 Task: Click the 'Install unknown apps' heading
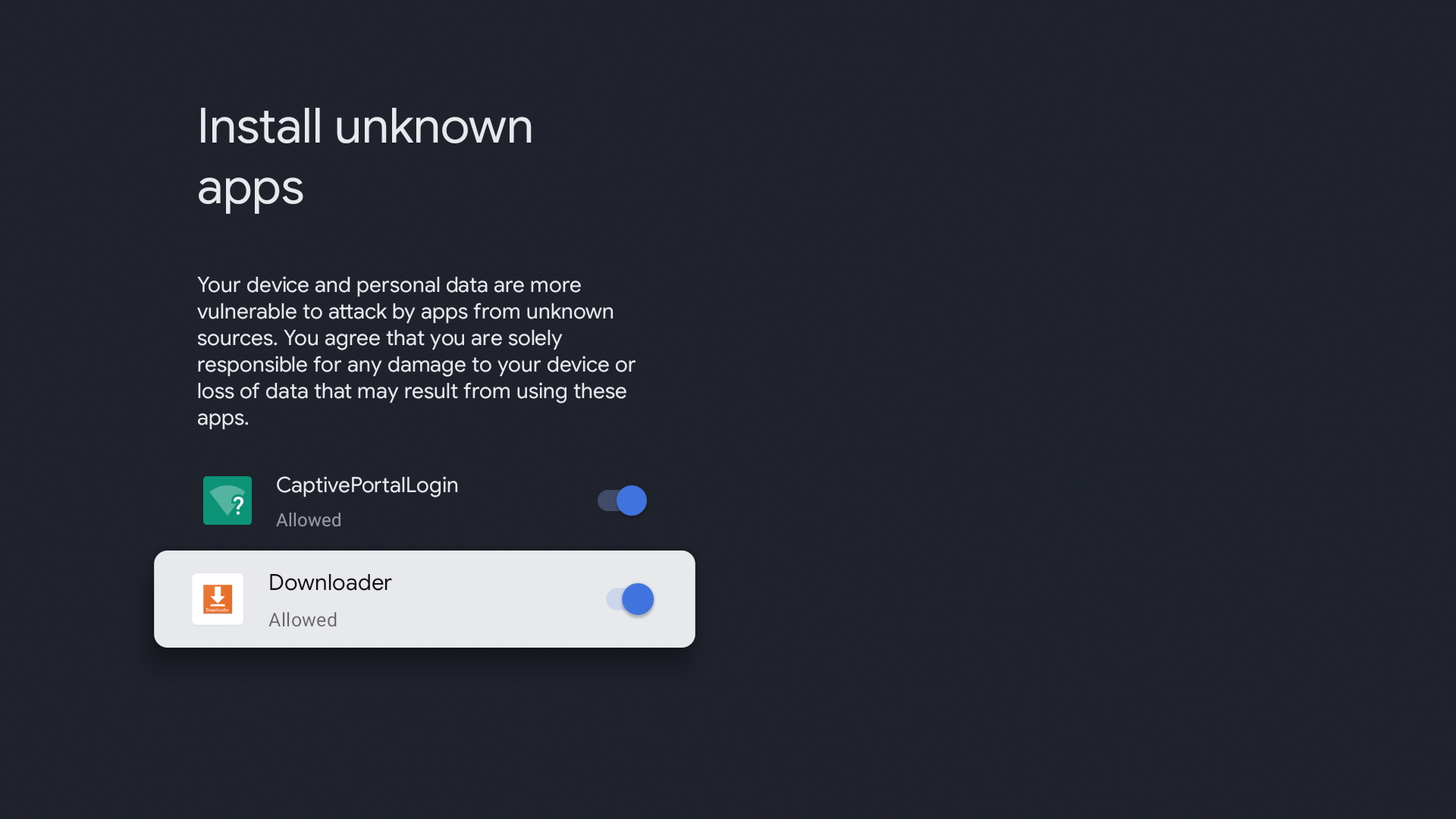click(365, 158)
